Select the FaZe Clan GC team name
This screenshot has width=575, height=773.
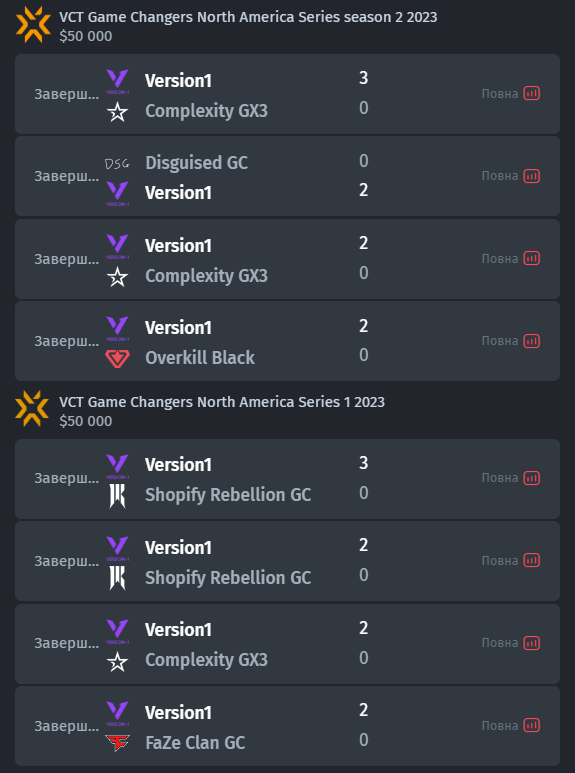195,742
